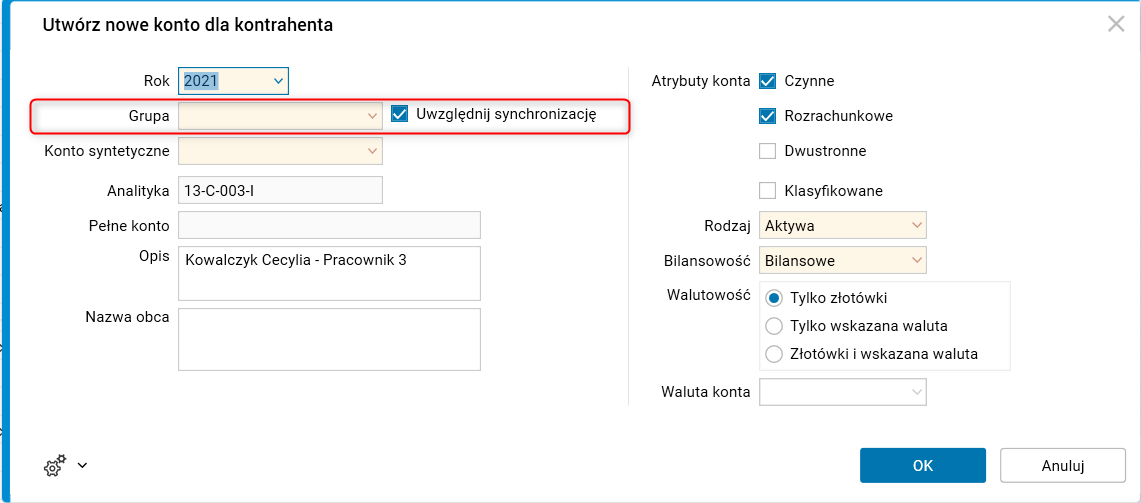Screen dimensions: 1141x503
Task: Disable the Rozrachunkowe checkbox
Action: point(768,116)
